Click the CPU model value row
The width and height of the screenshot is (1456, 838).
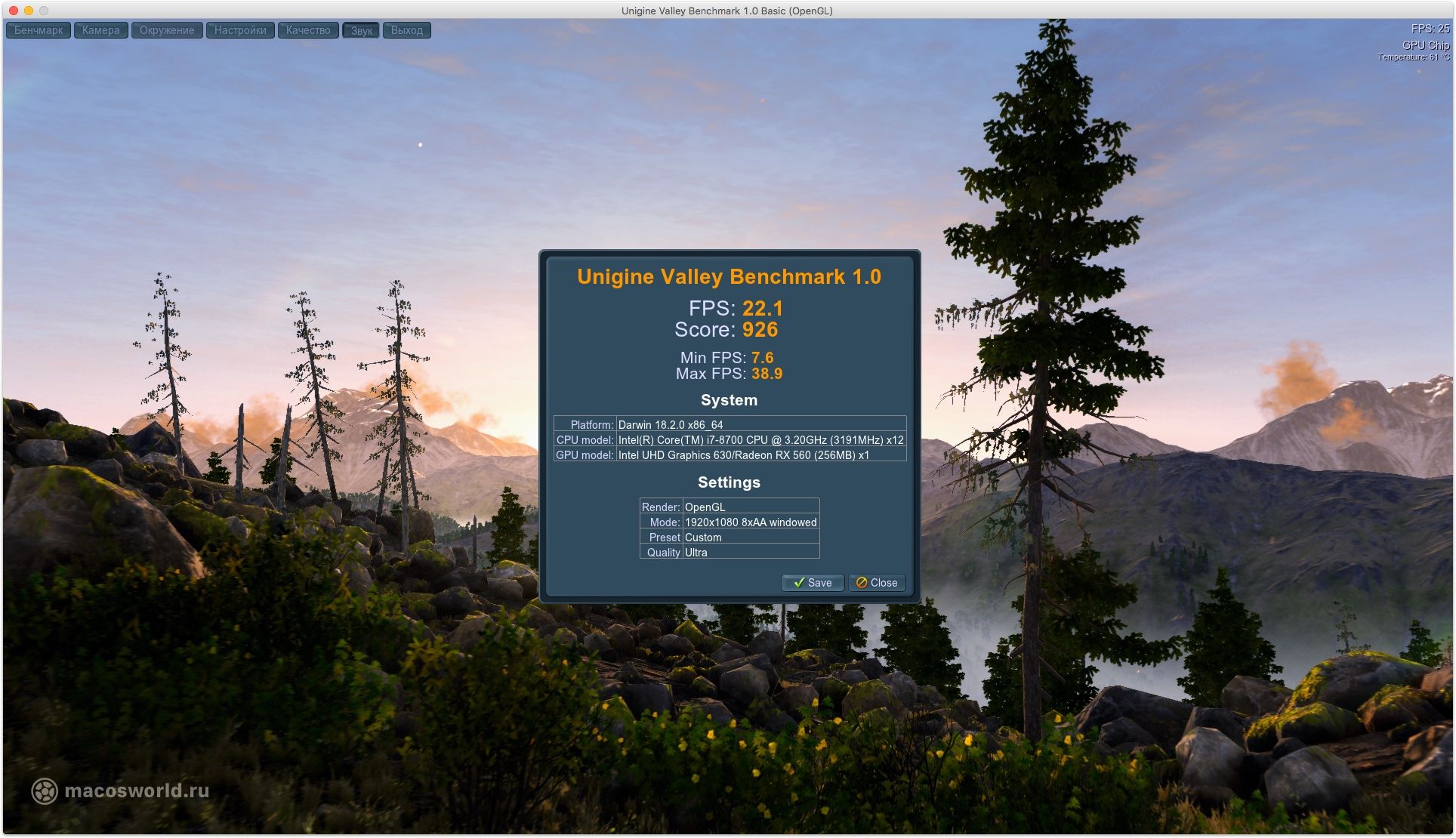[760, 440]
